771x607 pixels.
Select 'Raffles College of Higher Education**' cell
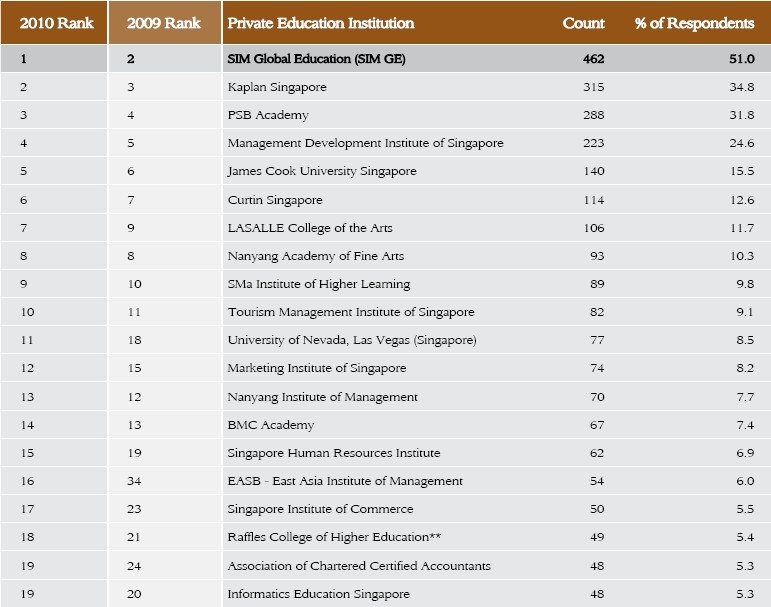(x=334, y=537)
